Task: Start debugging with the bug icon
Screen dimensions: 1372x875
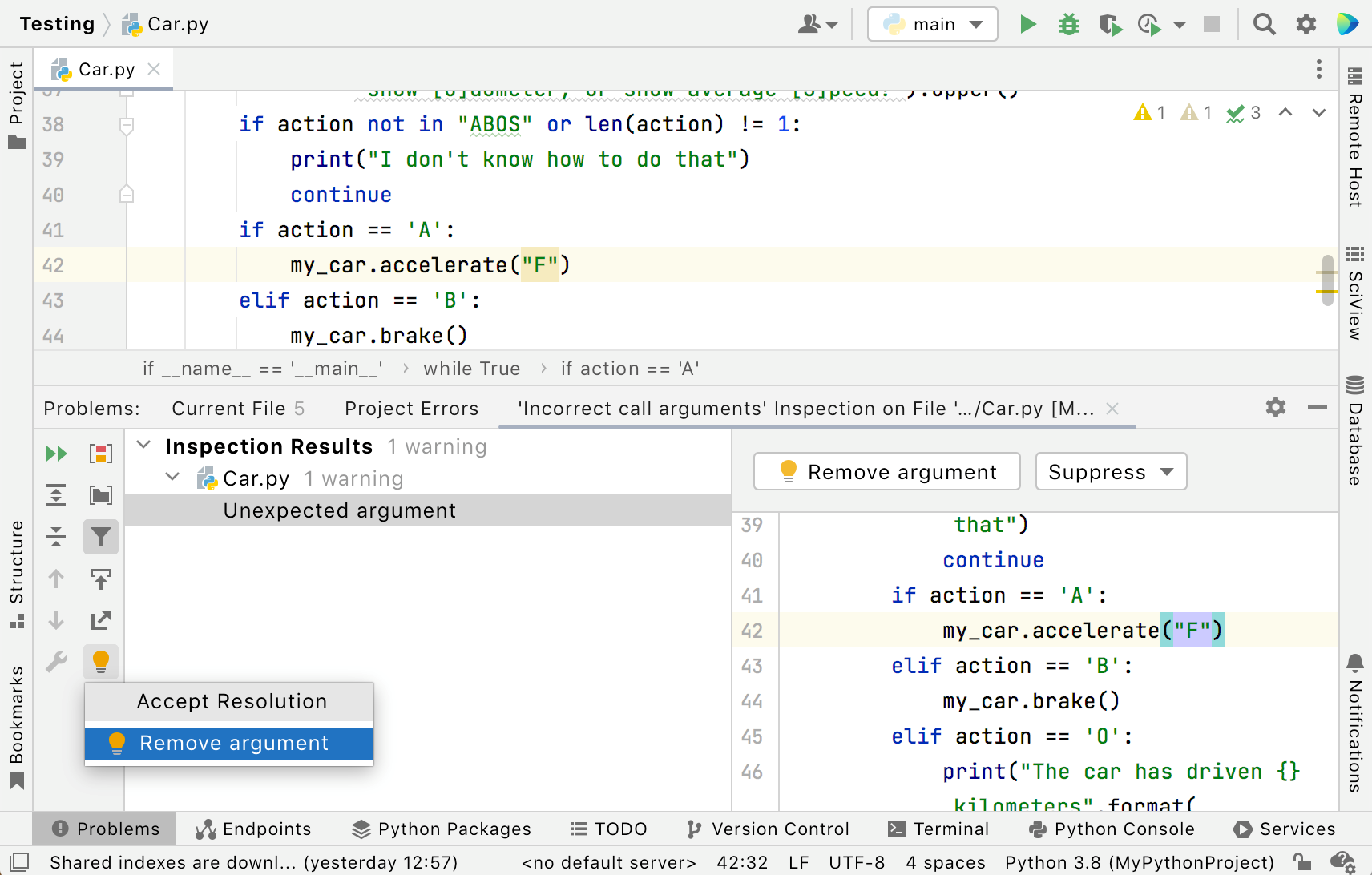Action: click(1069, 24)
